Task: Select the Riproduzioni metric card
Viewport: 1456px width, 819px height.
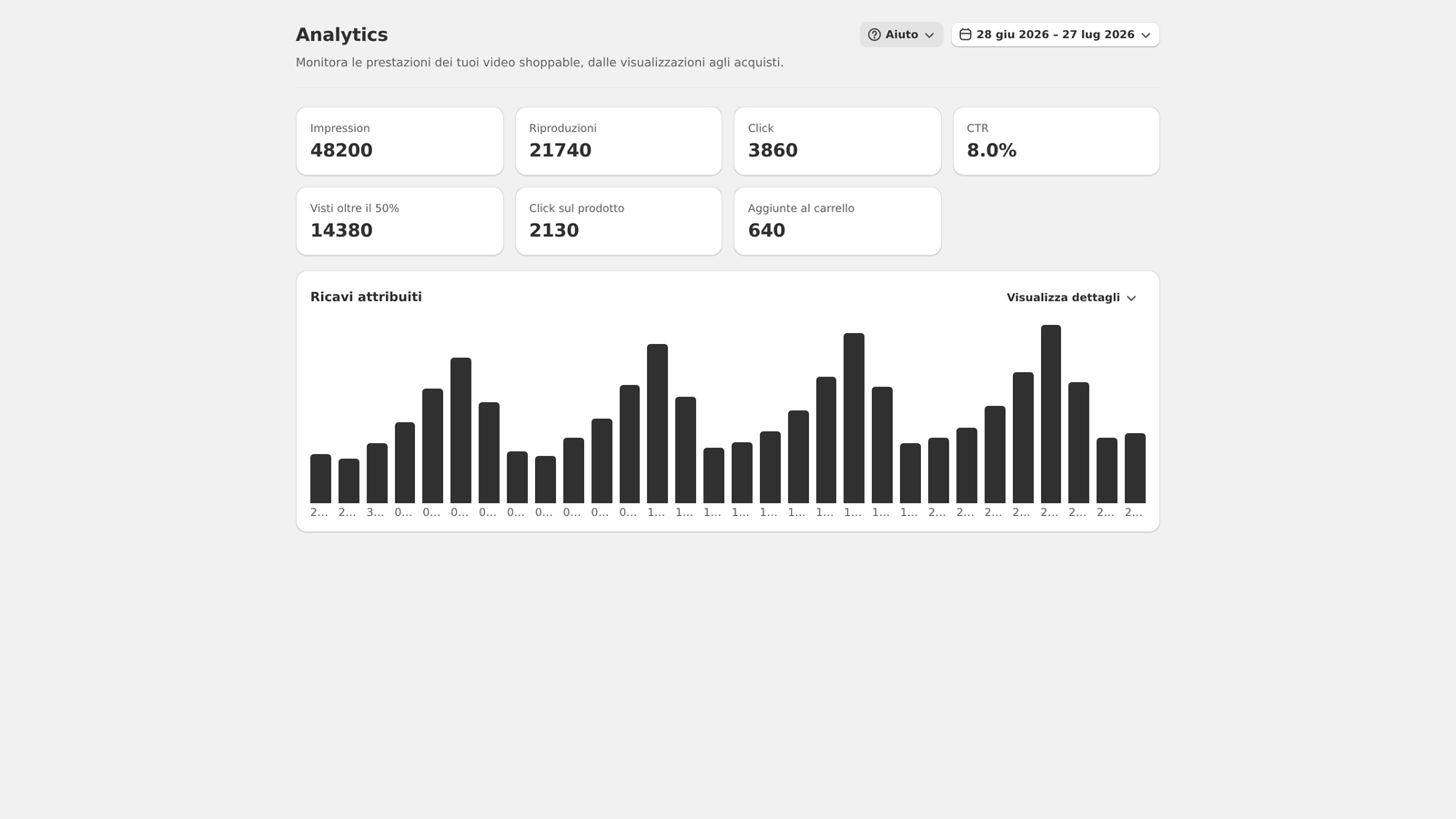Action: point(619,141)
